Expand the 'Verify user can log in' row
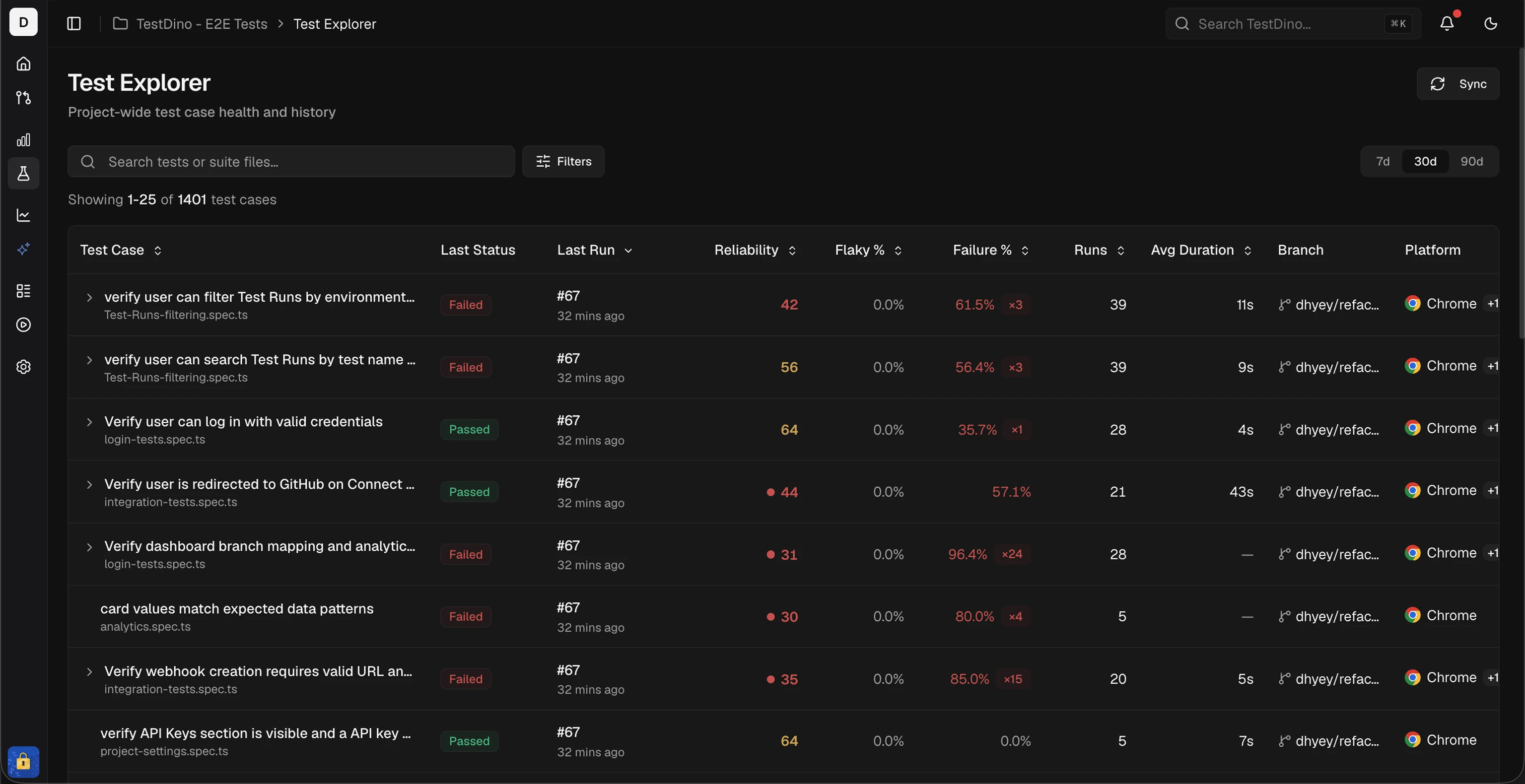 (x=89, y=422)
